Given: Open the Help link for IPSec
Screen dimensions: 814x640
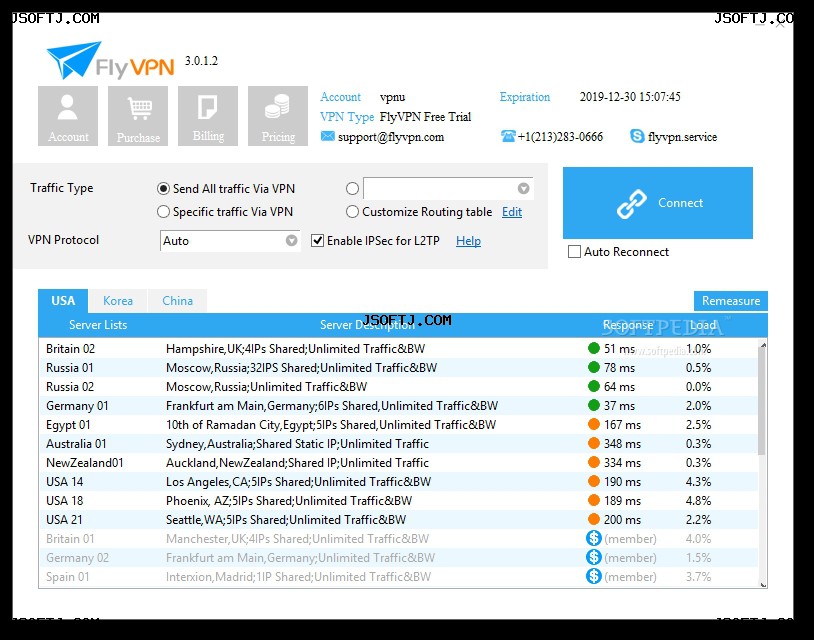Looking at the screenshot, I should point(468,241).
